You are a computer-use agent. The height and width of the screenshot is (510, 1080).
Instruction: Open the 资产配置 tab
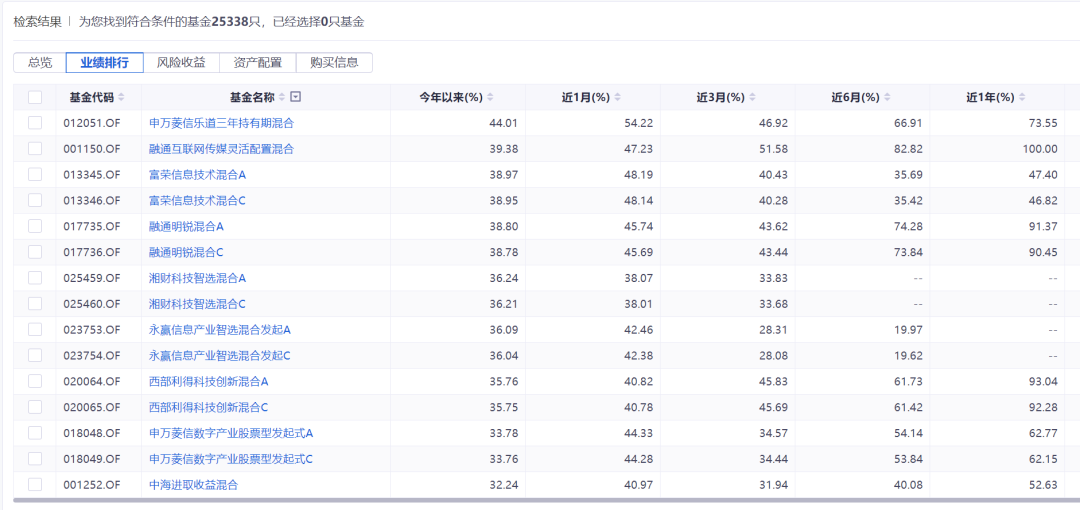(x=258, y=62)
